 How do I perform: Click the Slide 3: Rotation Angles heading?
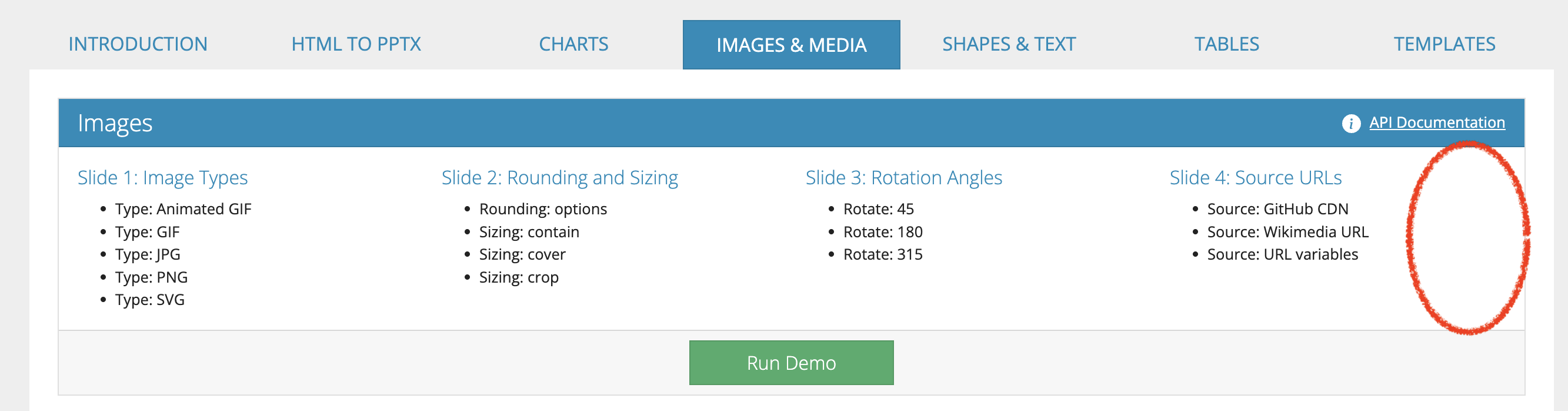[x=903, y=177]
